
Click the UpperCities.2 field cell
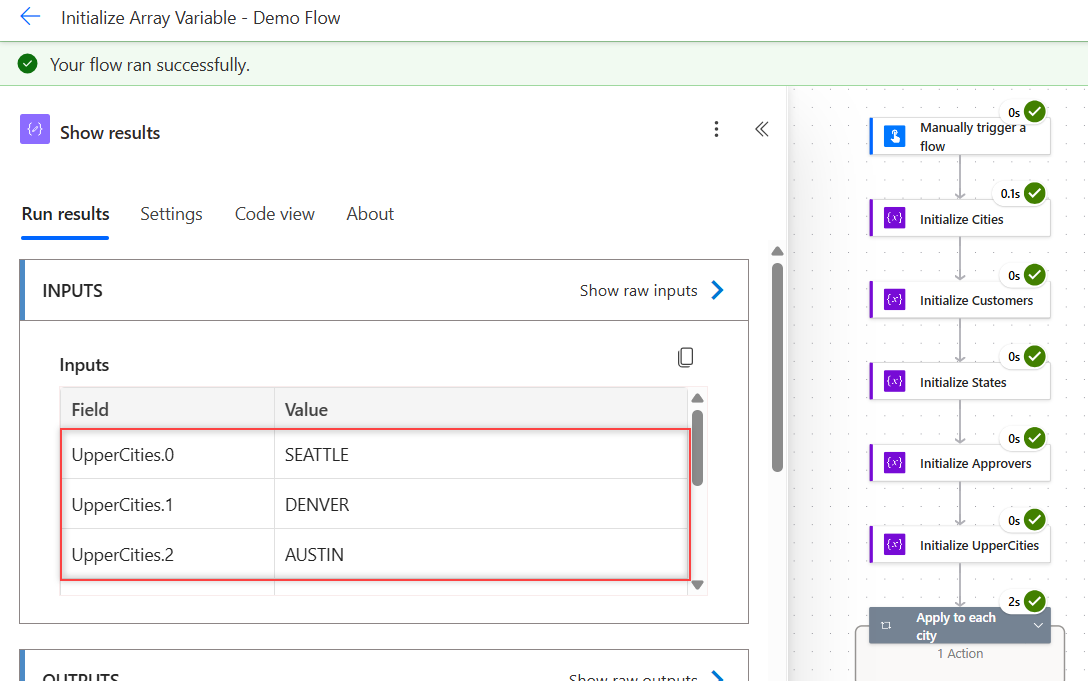point(168,554)
